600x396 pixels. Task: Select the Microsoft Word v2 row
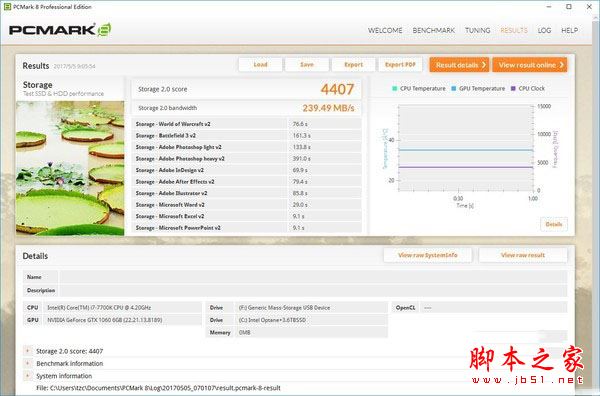(x=246, y=205)
